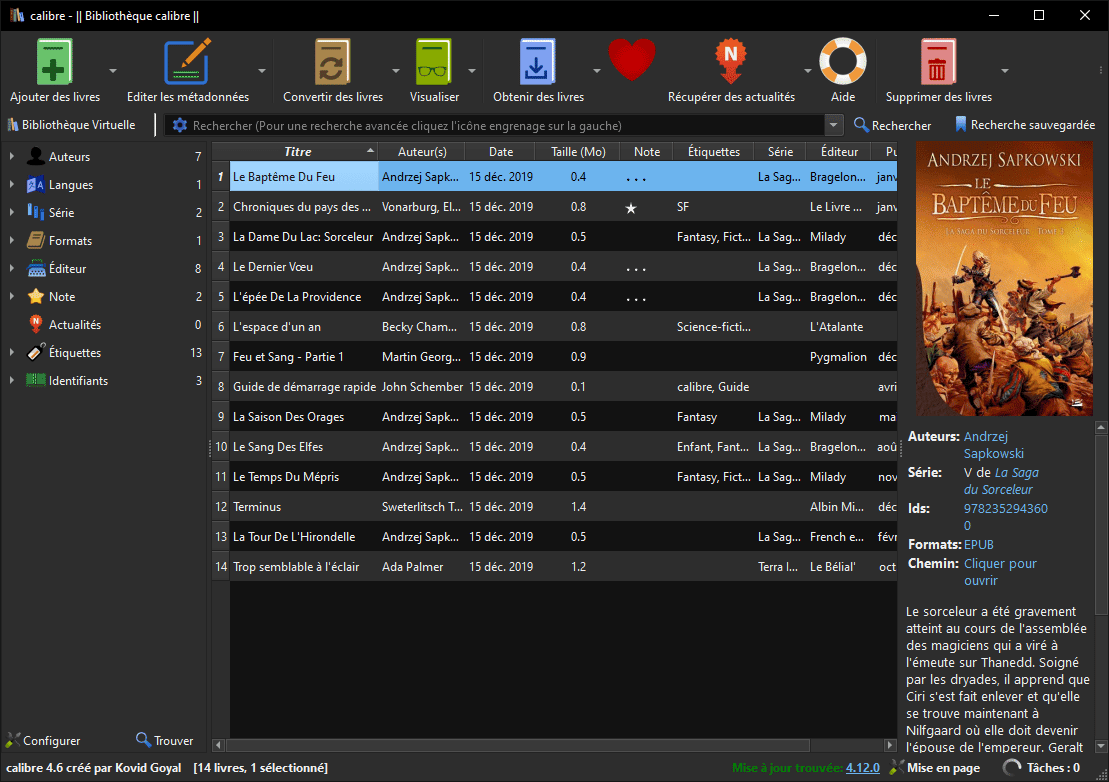Click the Ajouter des livres icon
The image size is (1109, 782).
[x=55, y=62]
